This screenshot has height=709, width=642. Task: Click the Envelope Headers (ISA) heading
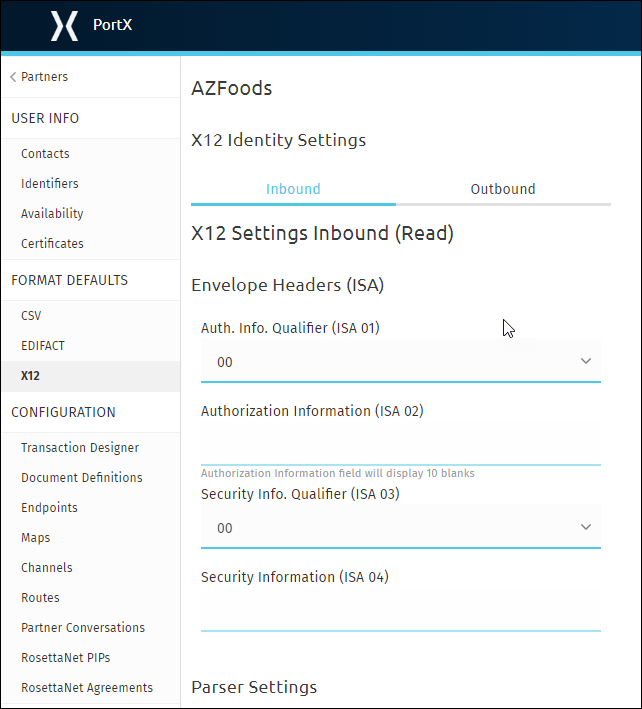click(x=288, y=285)
